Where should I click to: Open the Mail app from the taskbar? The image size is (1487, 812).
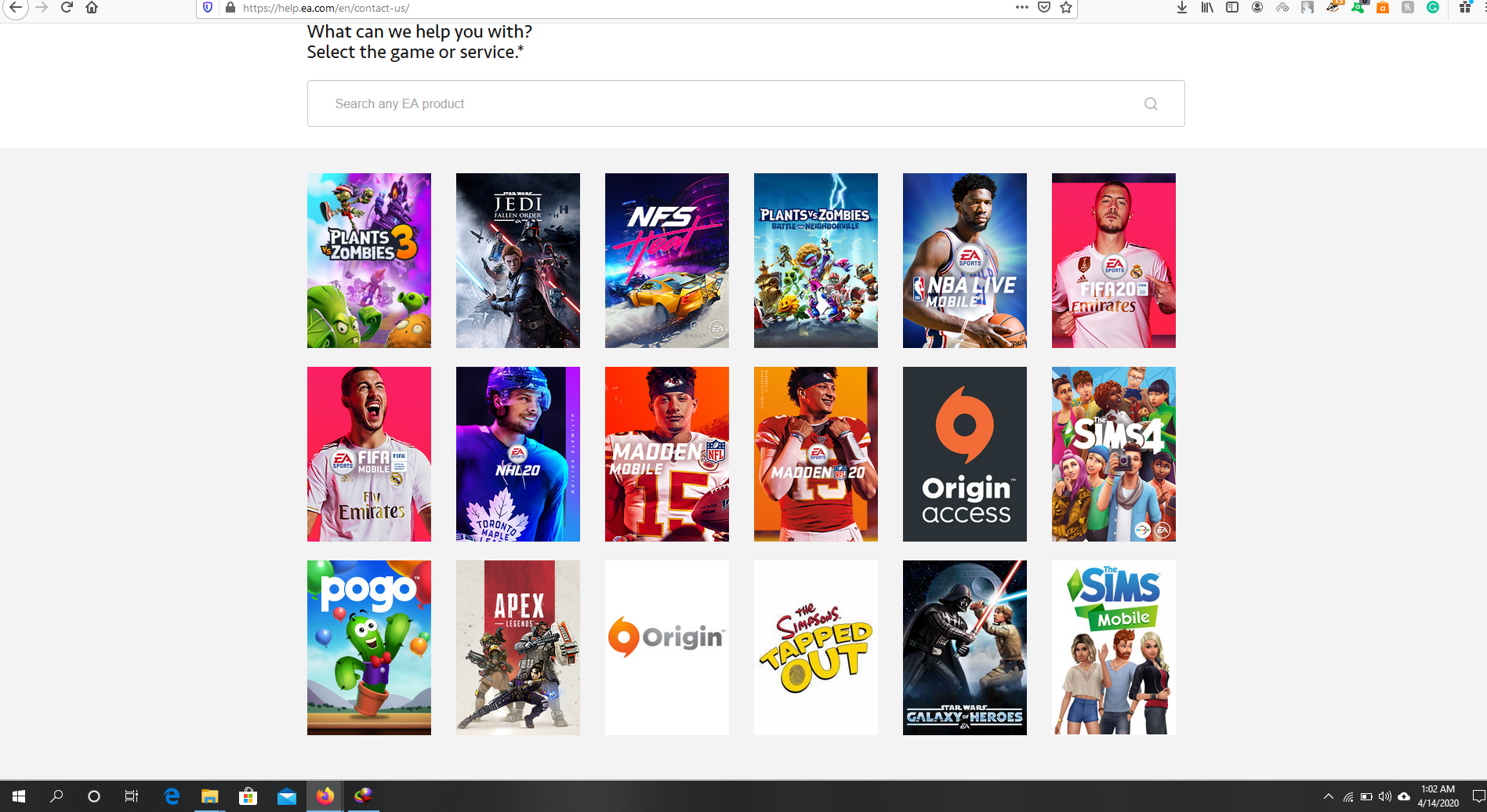click(x=286, y=796)
